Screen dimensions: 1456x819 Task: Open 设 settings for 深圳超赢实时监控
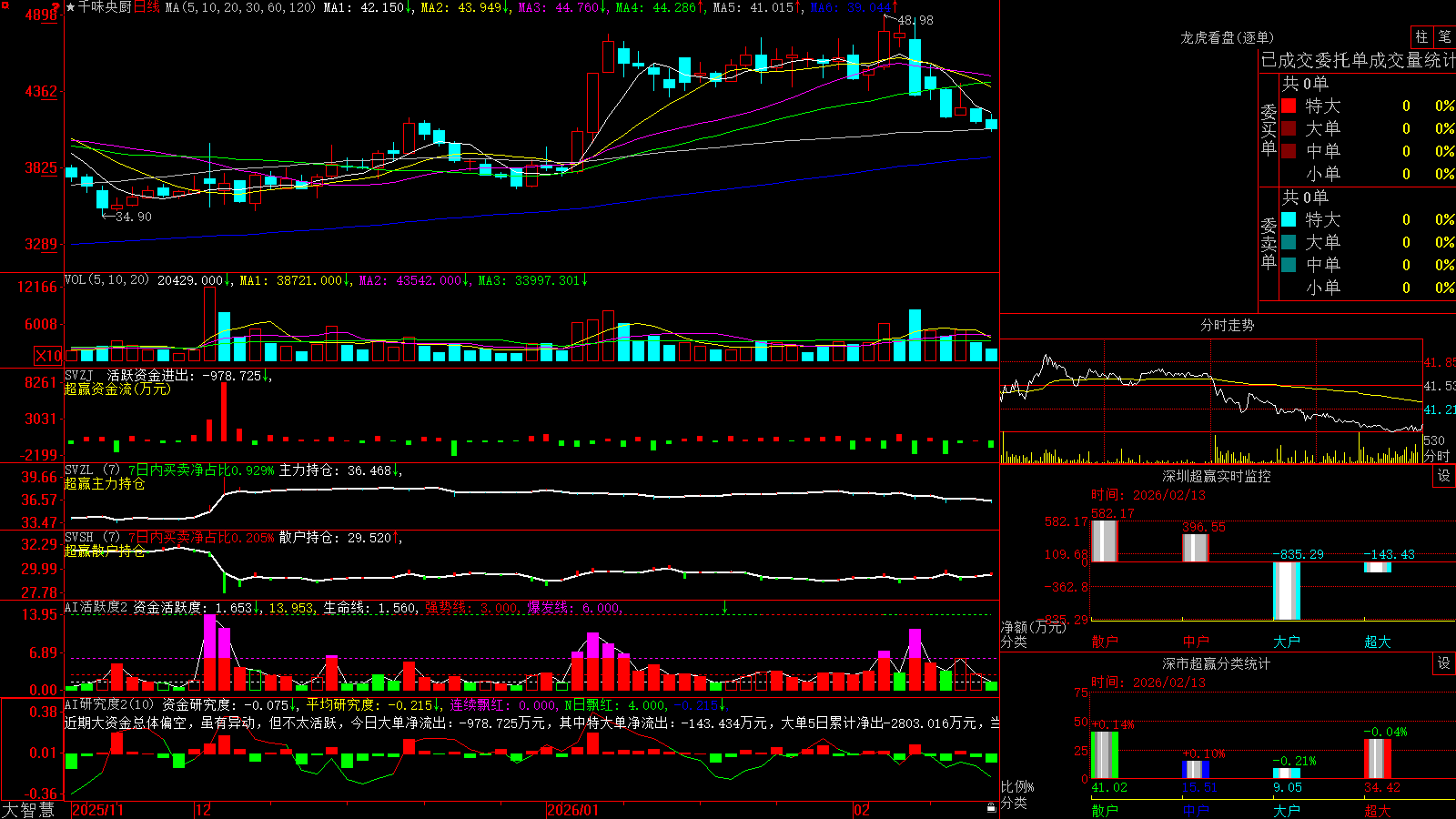pyautogui.click(x=1444, y=476)
